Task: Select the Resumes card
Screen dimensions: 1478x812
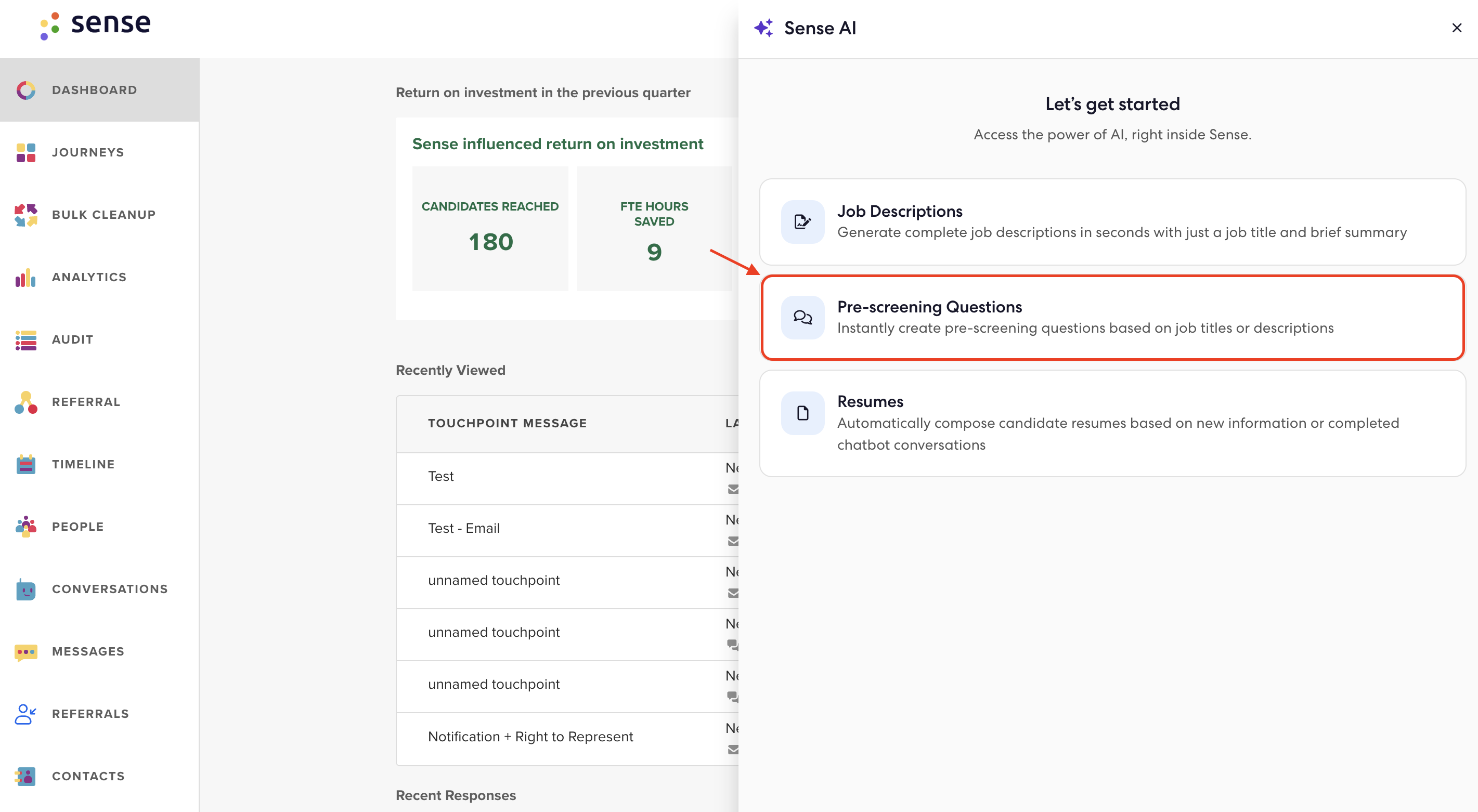Action: (1112, 423)
